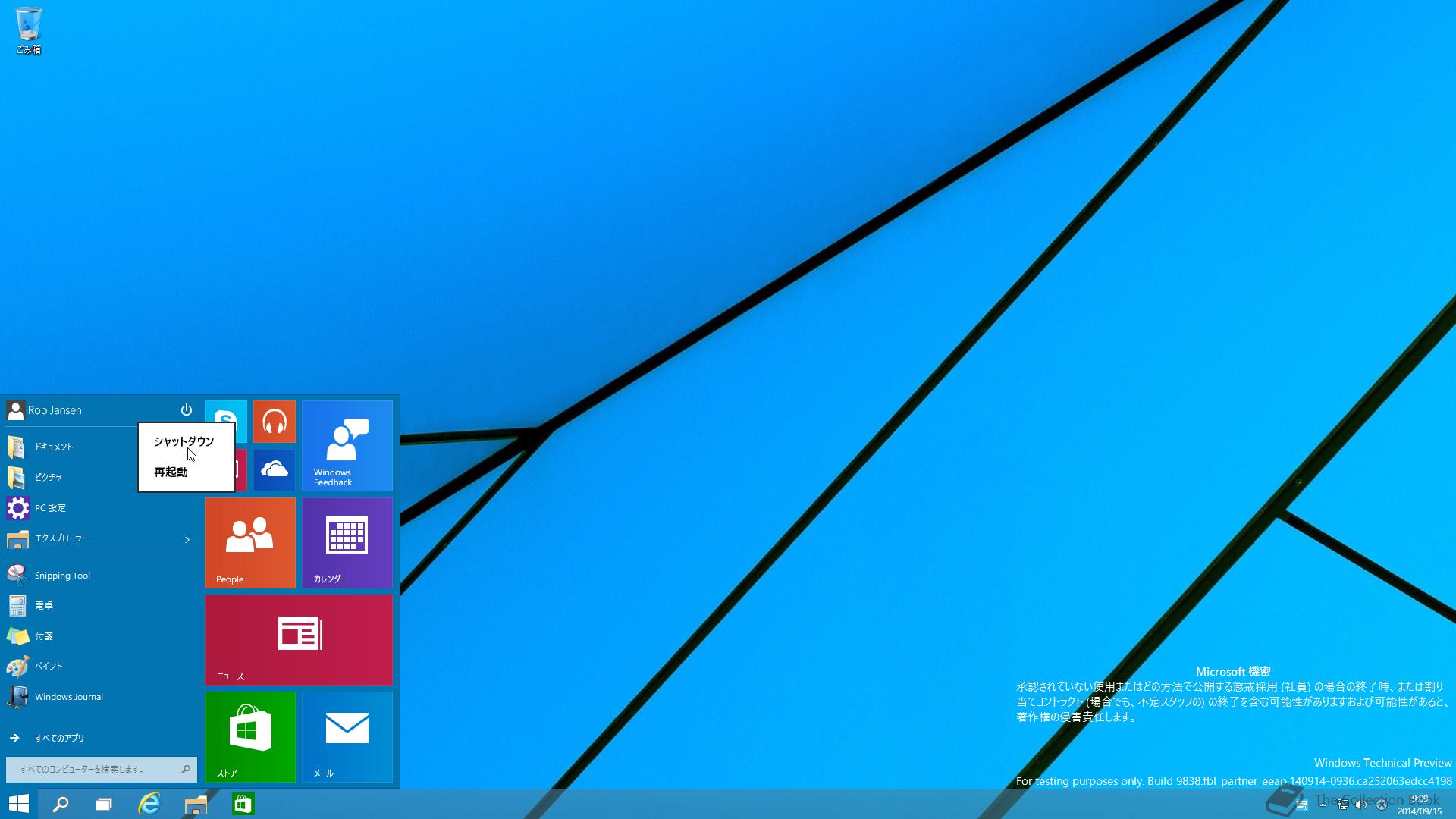
Task: Click the Start menu search field
Action: tap(101, 769)
